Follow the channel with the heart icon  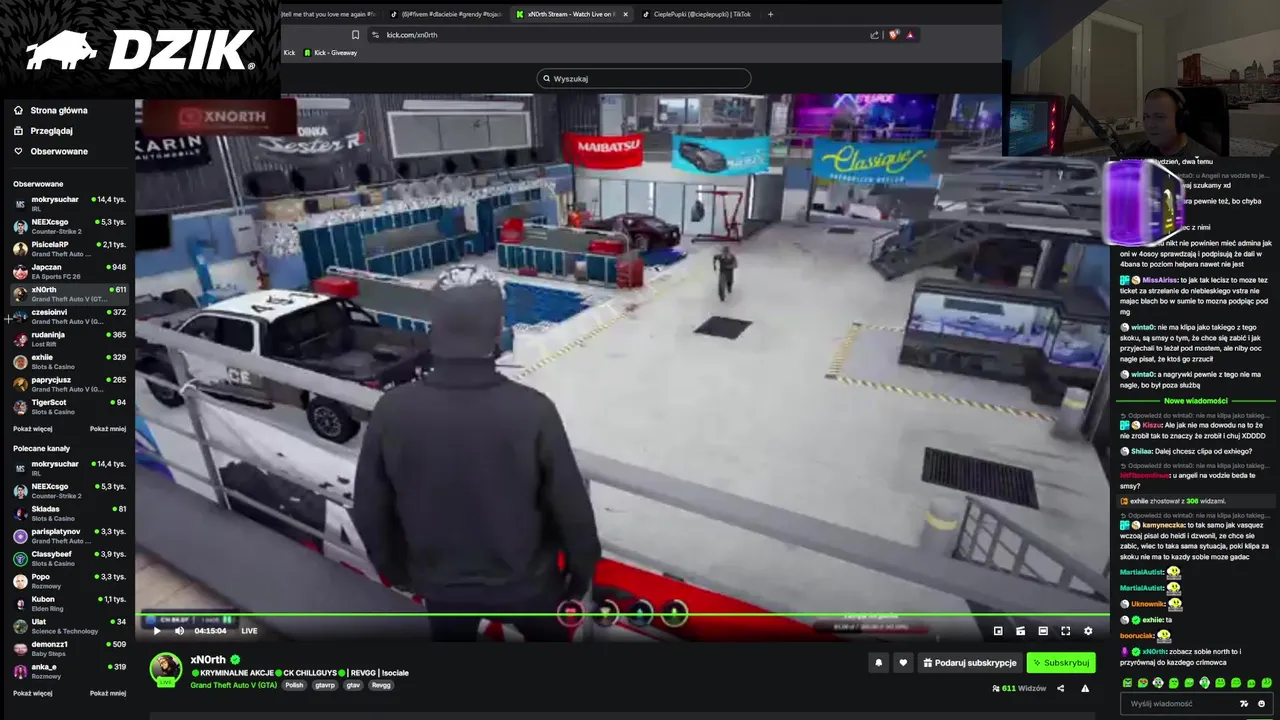click(903, 662)
